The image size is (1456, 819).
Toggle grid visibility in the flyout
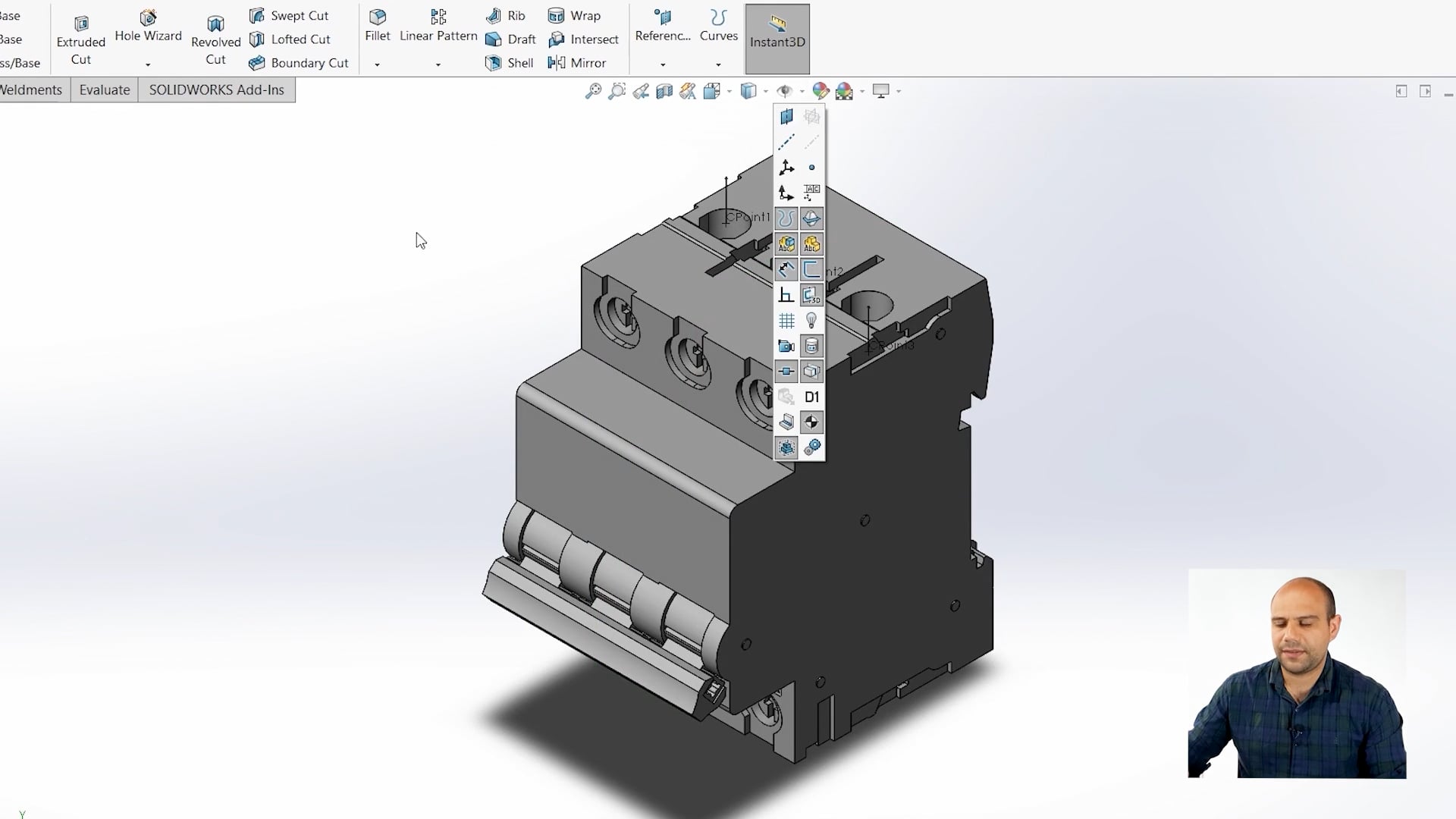coord(786,320)
